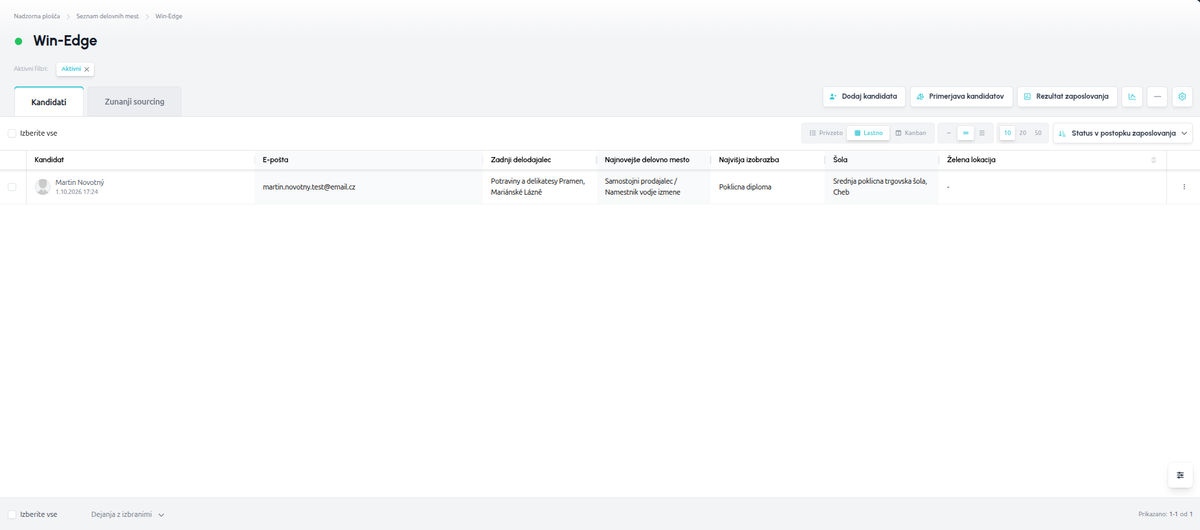The image size is (1200, 530).
Task: Tick the top Izberite vse checkbox
Action: [12, 133]
